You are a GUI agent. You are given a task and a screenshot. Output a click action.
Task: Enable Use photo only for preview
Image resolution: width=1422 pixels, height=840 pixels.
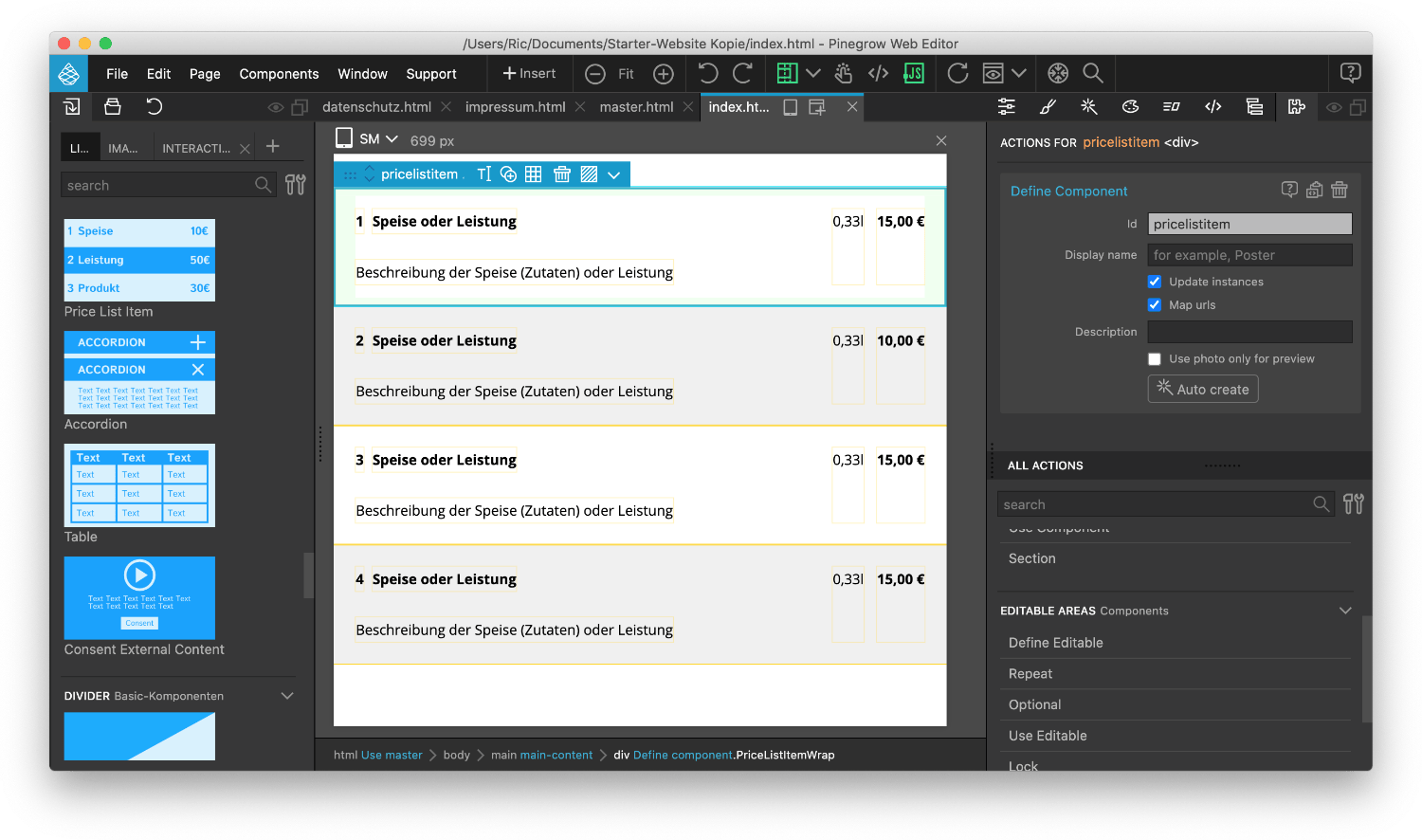[1155, 359]
